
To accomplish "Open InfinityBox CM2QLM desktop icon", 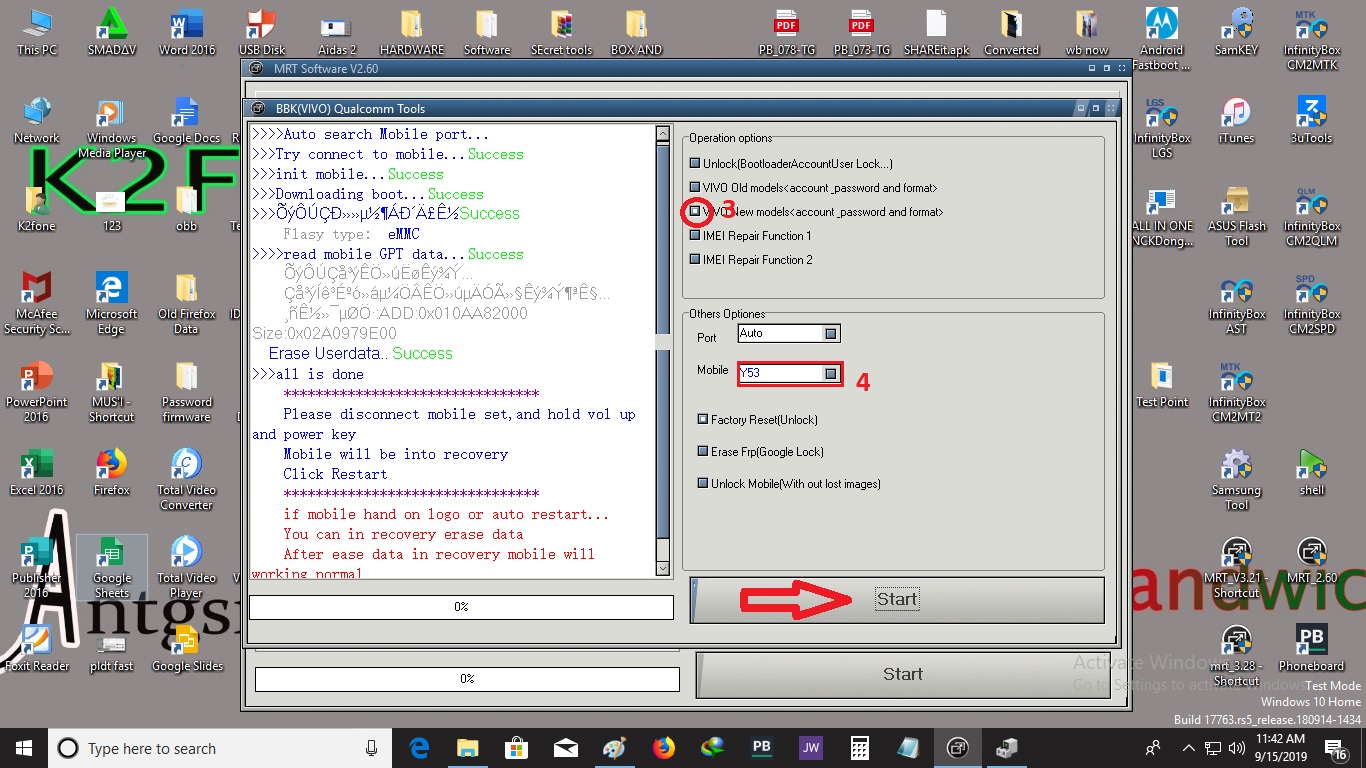I will click(x=1312, y=214).
